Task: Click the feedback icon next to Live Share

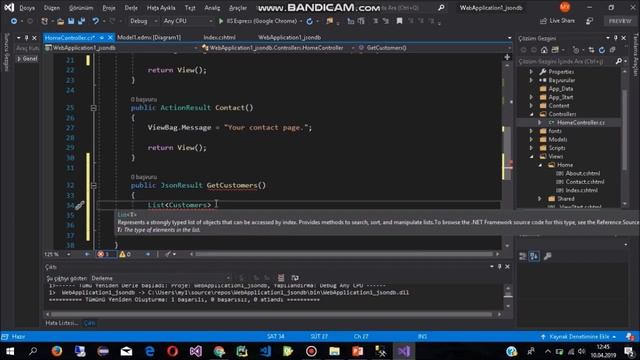Action: coord(589,21)
